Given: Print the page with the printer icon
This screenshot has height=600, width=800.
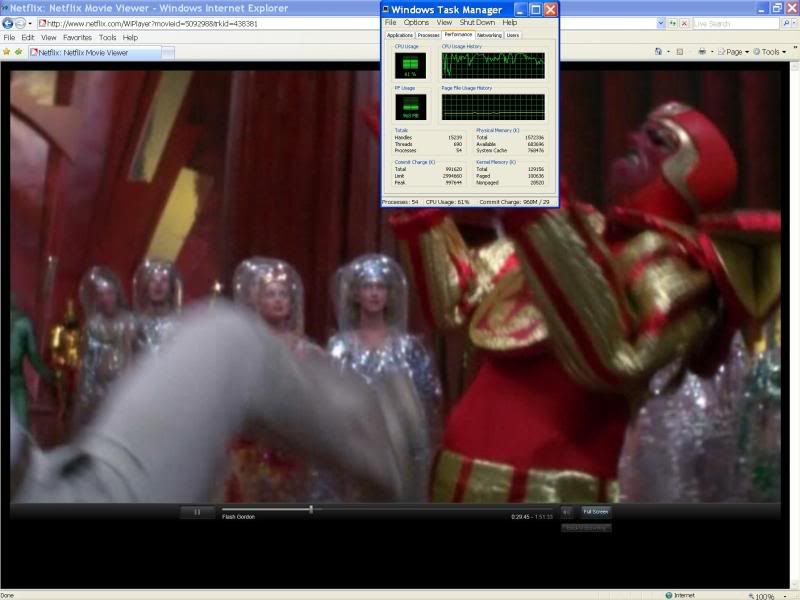Looking at the screenshot, I should click(702, 52).
